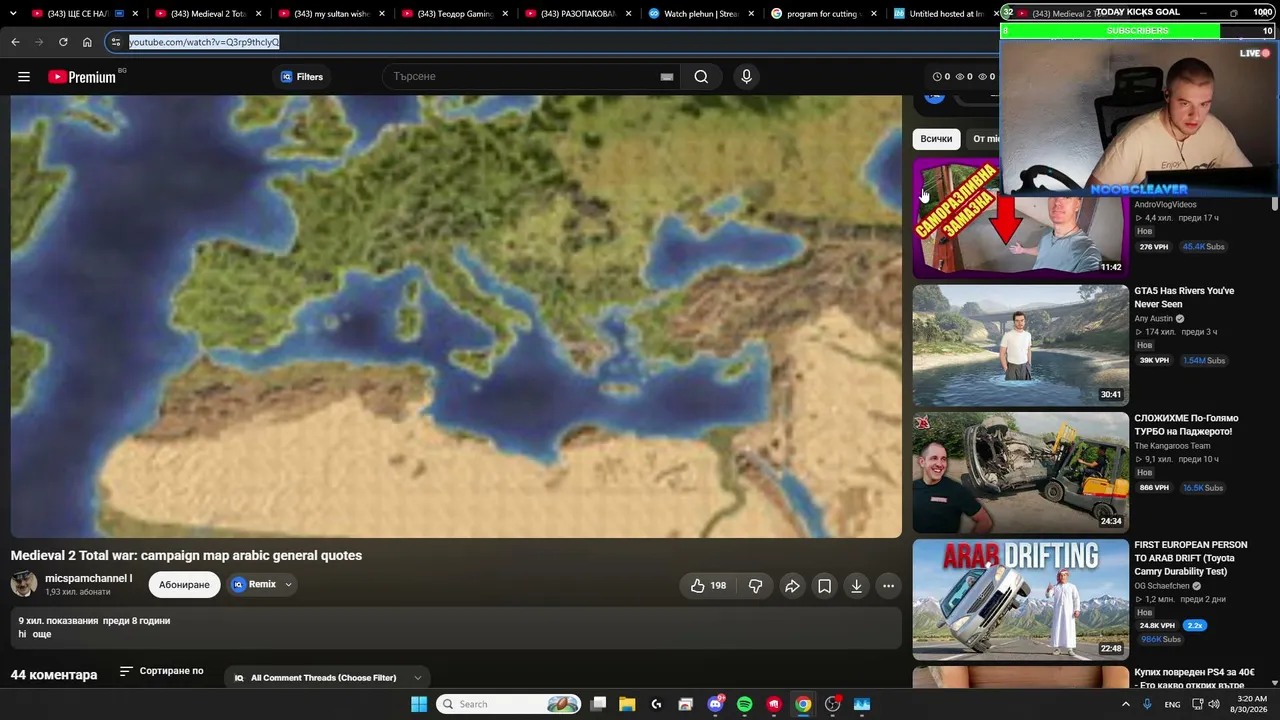Share the video via arrow icon
This screenshot has width=1280, height=720.
[x=791, y=586]
